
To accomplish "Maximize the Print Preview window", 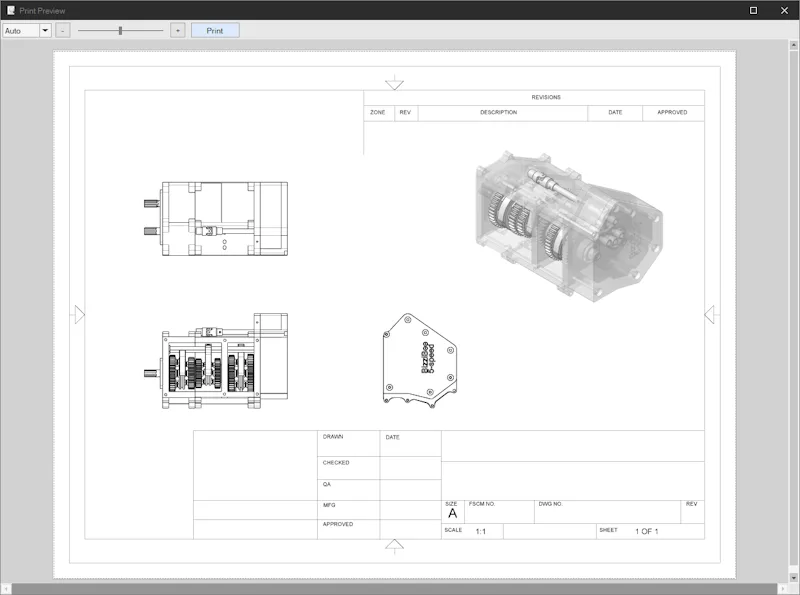I will (753, 10).
